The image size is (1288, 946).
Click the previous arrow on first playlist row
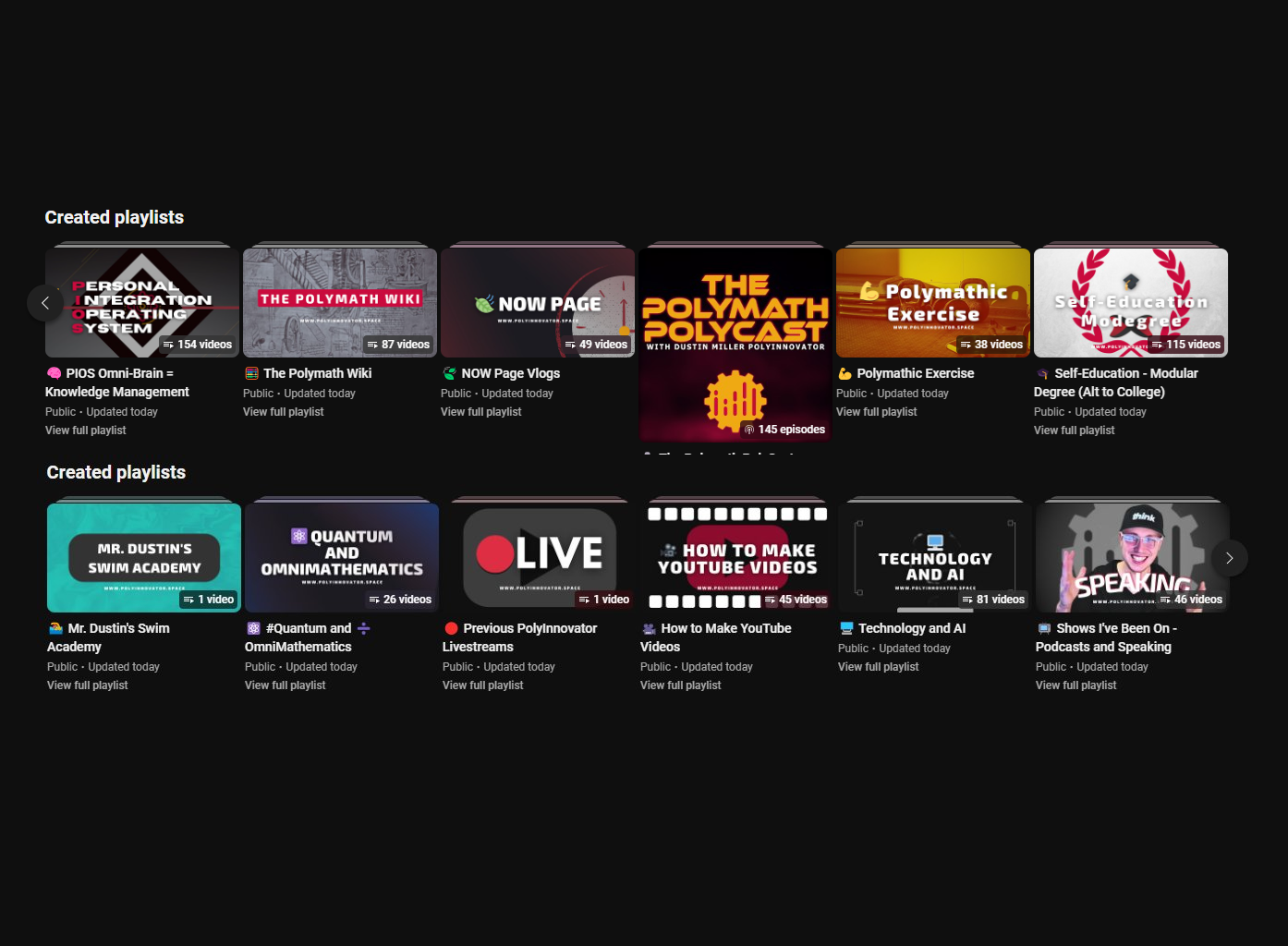(45, 303)
